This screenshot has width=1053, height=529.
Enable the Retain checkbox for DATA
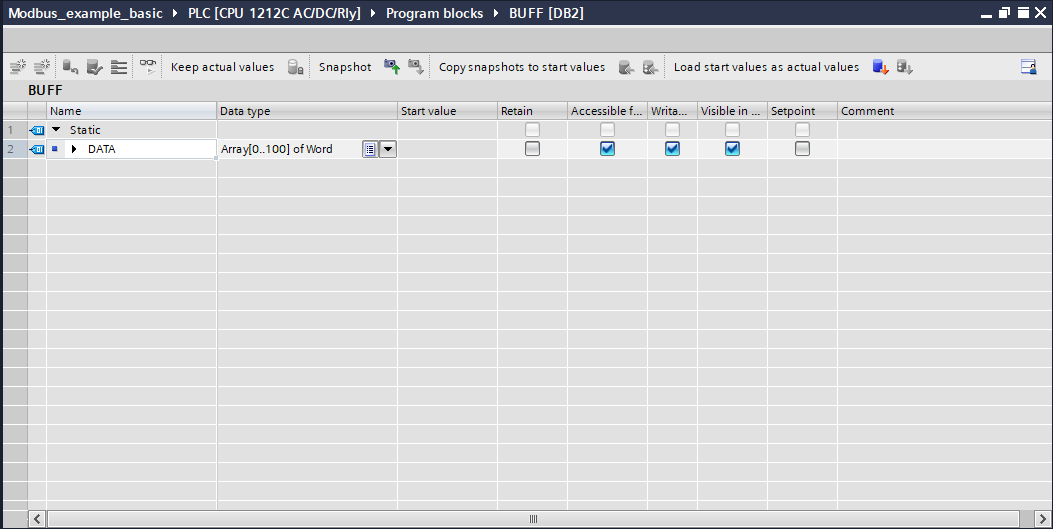tap(532, 149)
